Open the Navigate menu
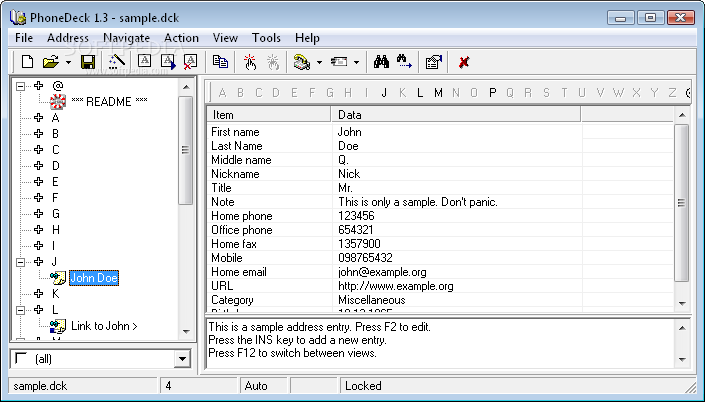 pos(126,38)
